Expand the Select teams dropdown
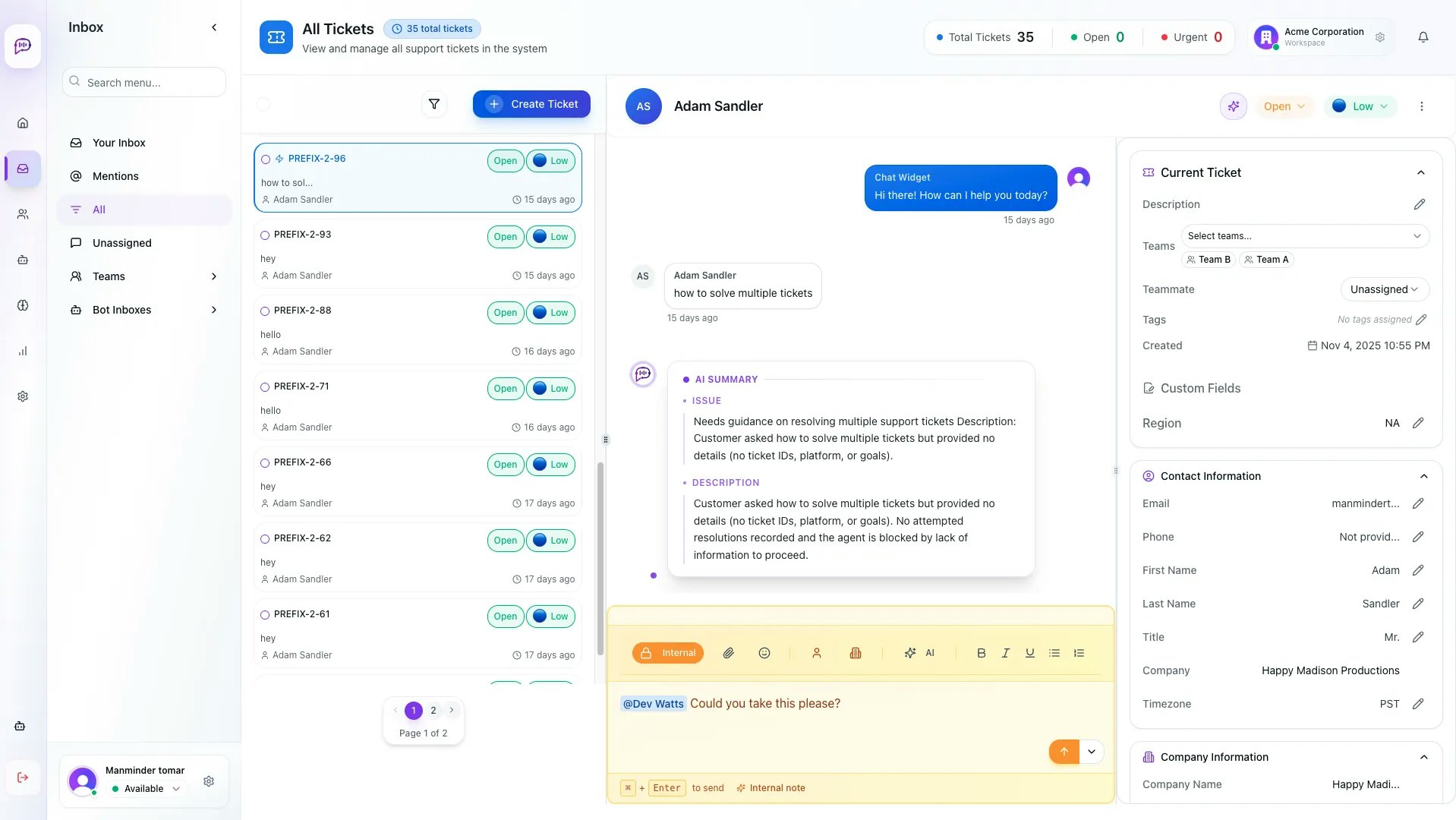 (1304, 236)
